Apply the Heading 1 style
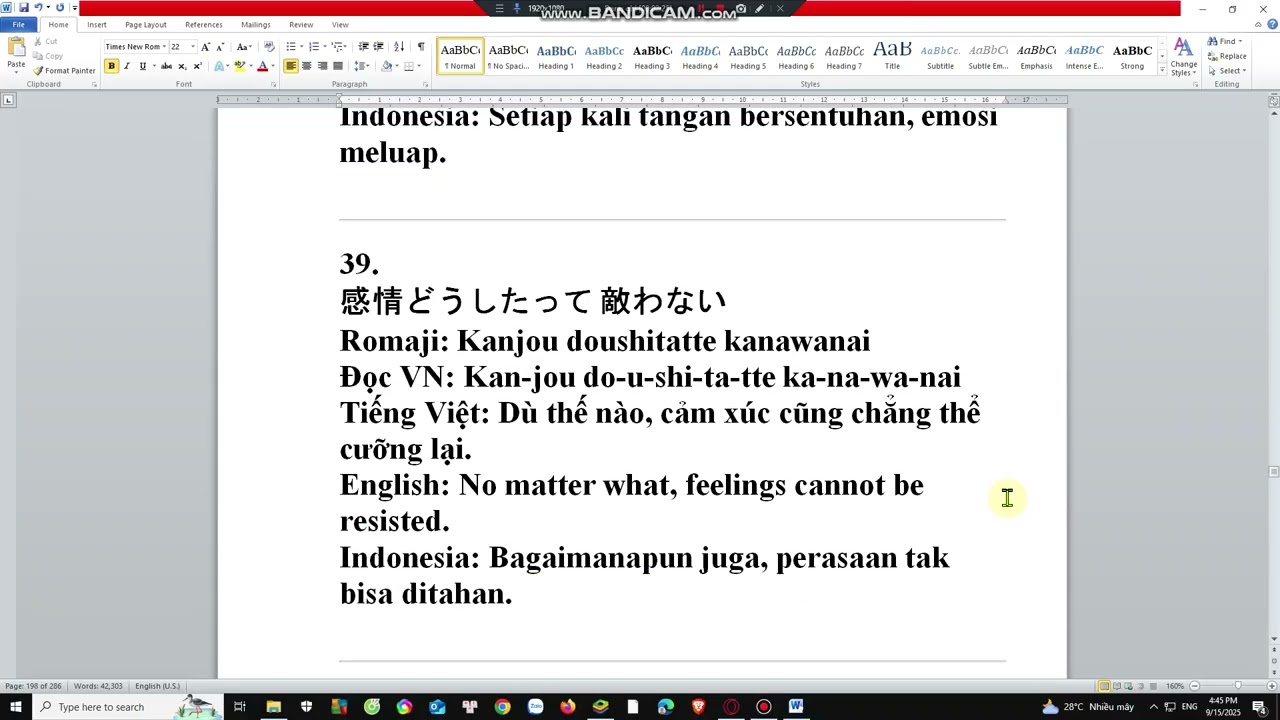 point(556,56)
